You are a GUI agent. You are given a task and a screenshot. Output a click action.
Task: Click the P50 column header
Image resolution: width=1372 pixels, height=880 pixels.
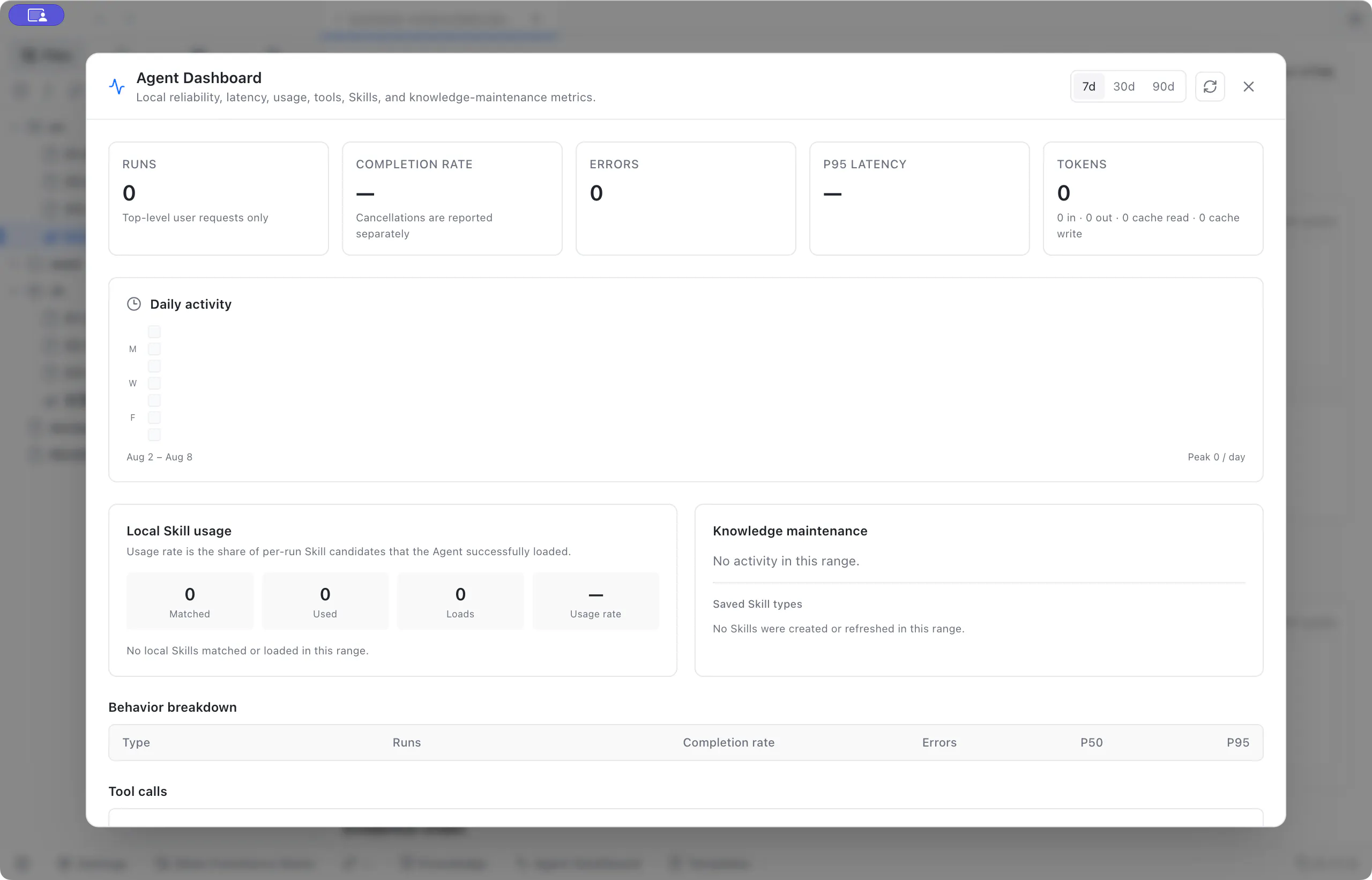point(1091,742)
